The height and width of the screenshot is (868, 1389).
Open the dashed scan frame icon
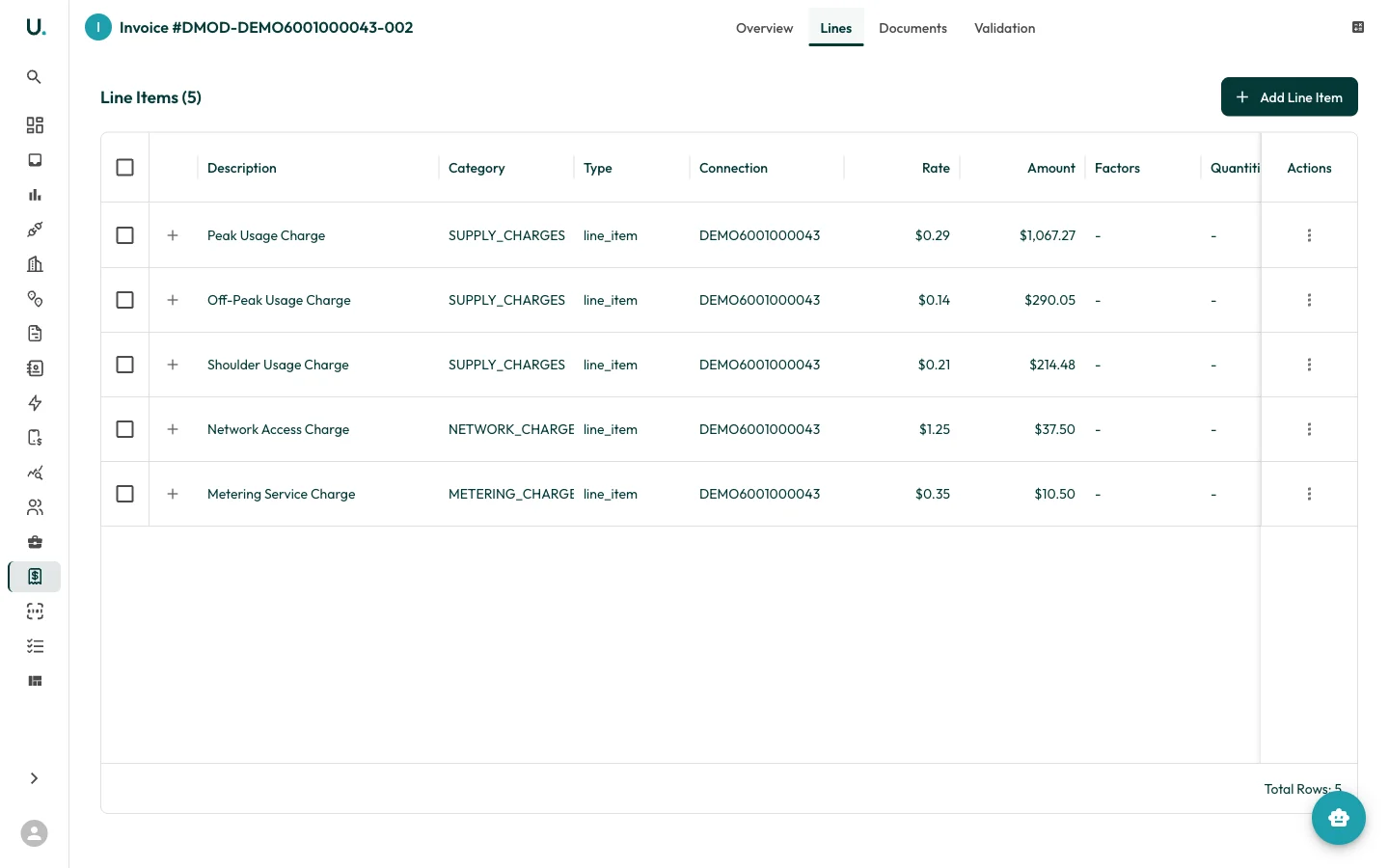tap(35, 611)
